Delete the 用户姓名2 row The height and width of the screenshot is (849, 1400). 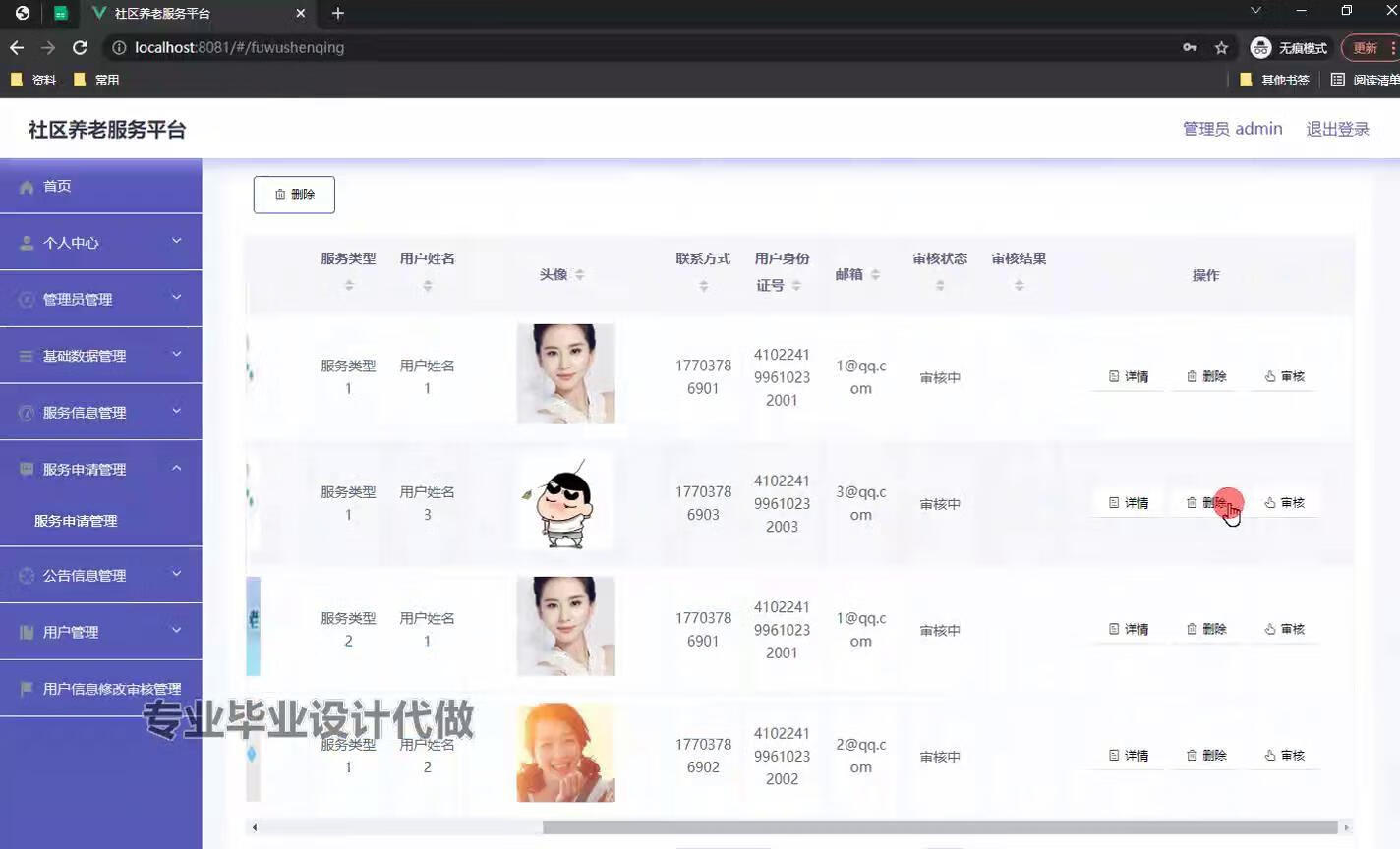coord(1206,755)
